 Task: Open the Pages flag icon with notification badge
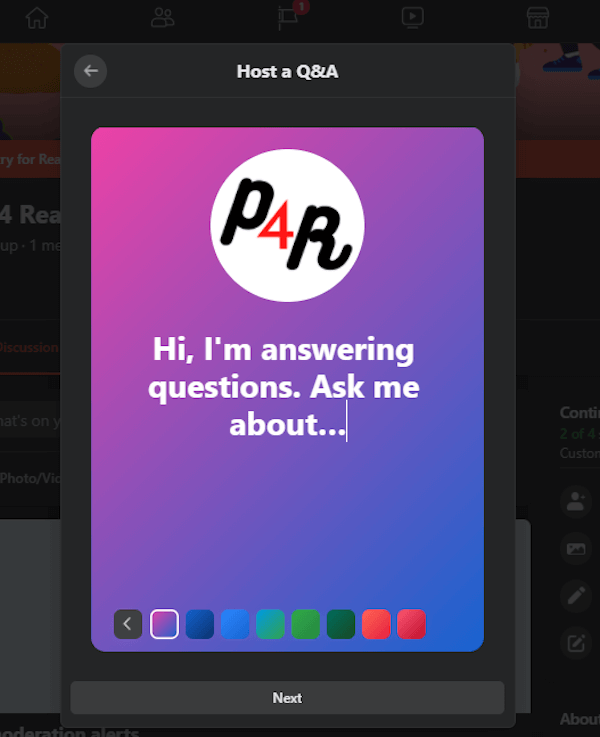[x=288, y=18]
